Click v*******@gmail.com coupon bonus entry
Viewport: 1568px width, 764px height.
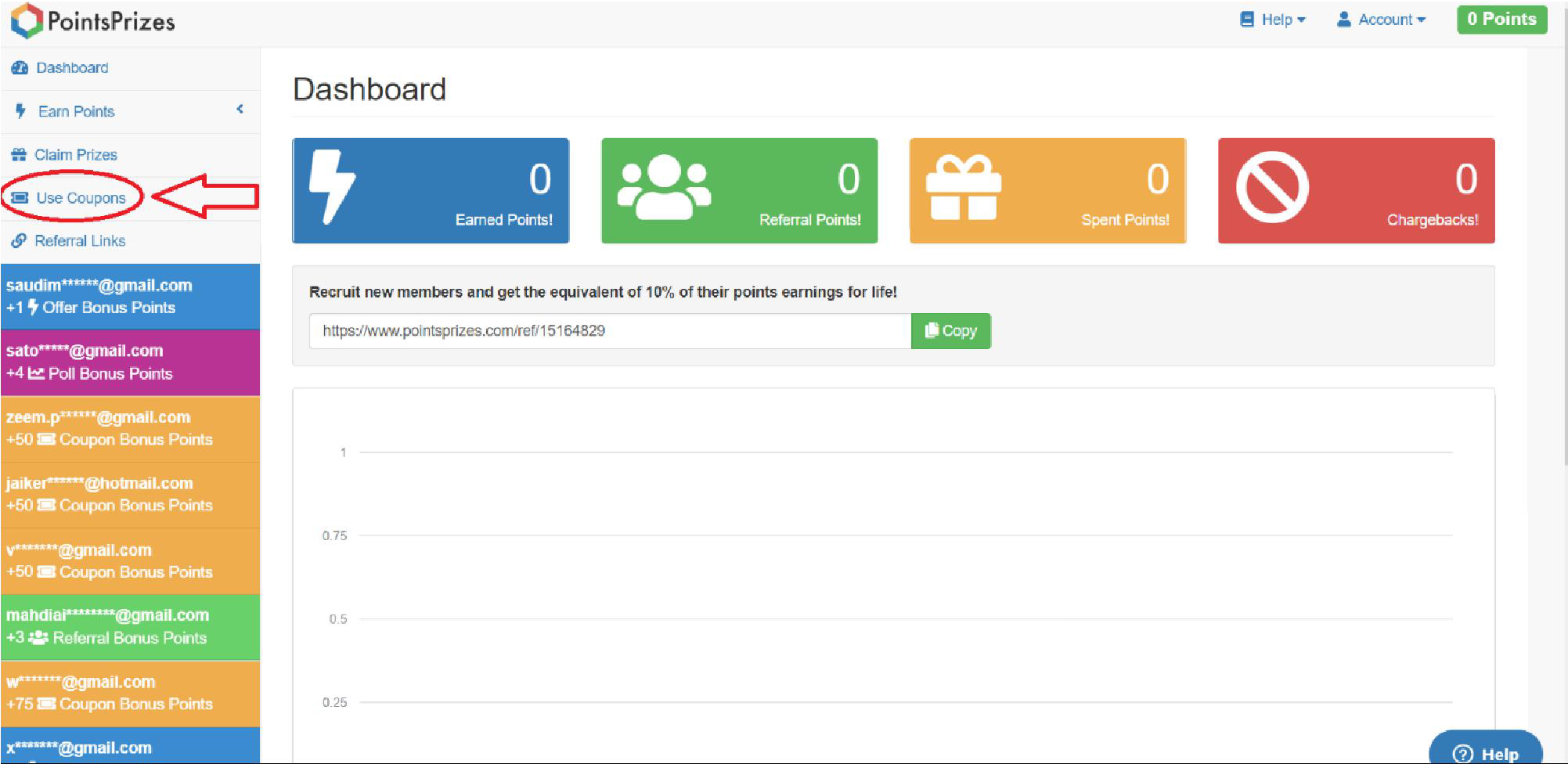pos(130,560)
